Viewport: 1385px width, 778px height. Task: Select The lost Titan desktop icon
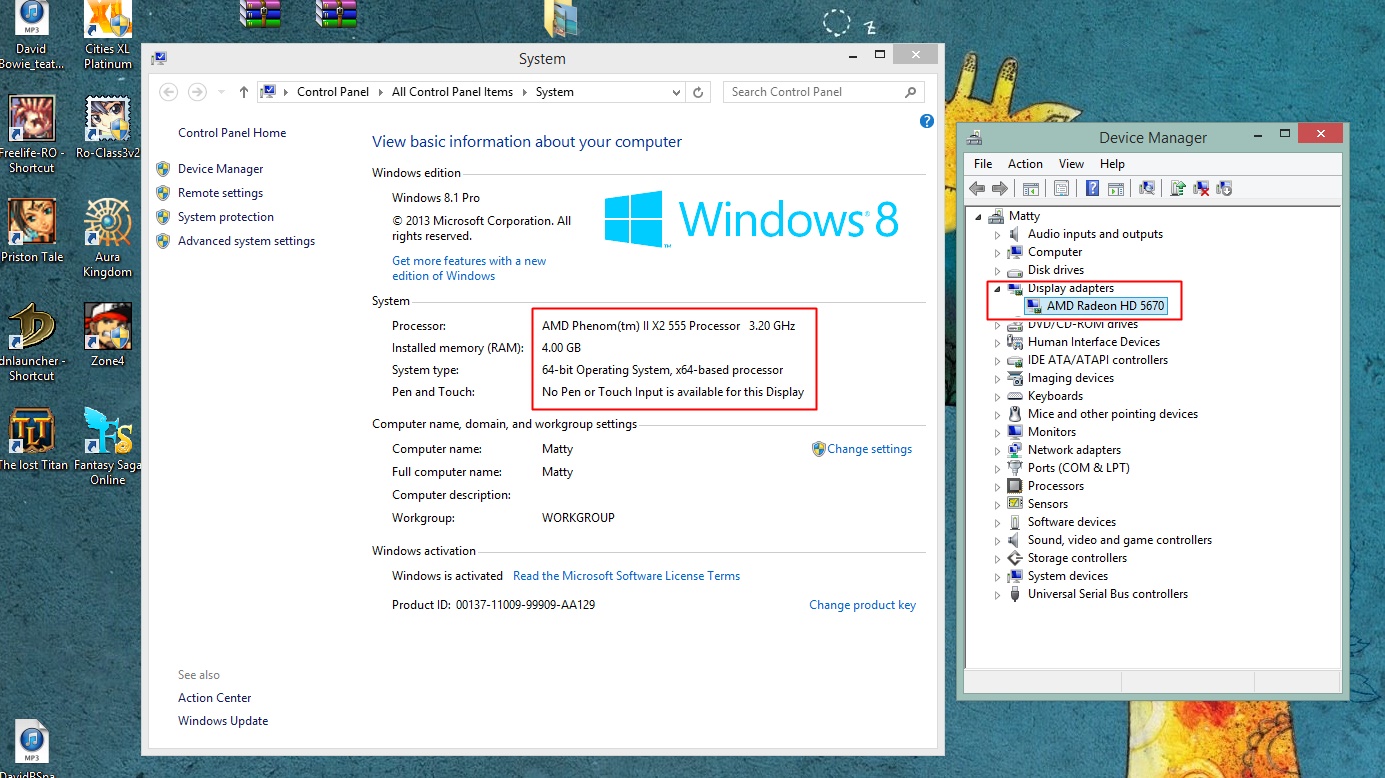point(32,439)
